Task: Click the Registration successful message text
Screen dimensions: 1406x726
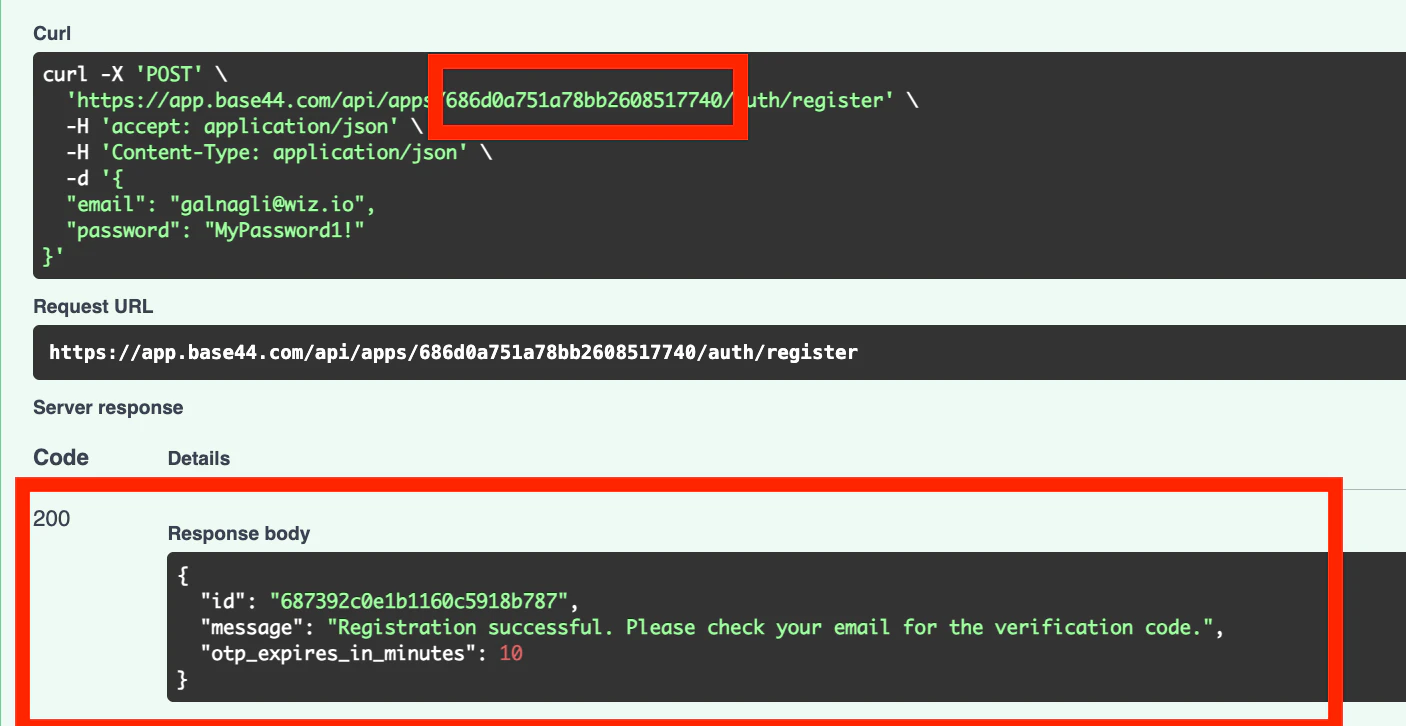Action: 772,627
